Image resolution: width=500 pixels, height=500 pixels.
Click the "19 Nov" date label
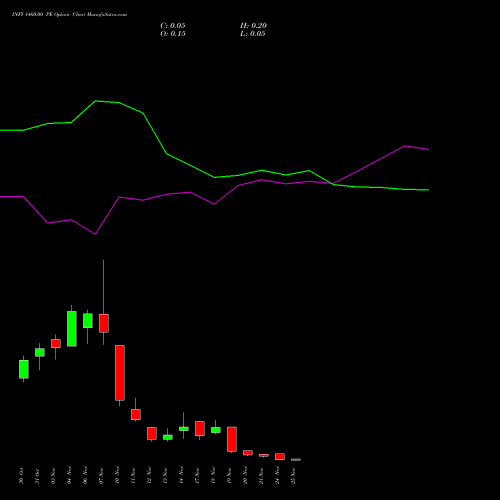point(229,476)
